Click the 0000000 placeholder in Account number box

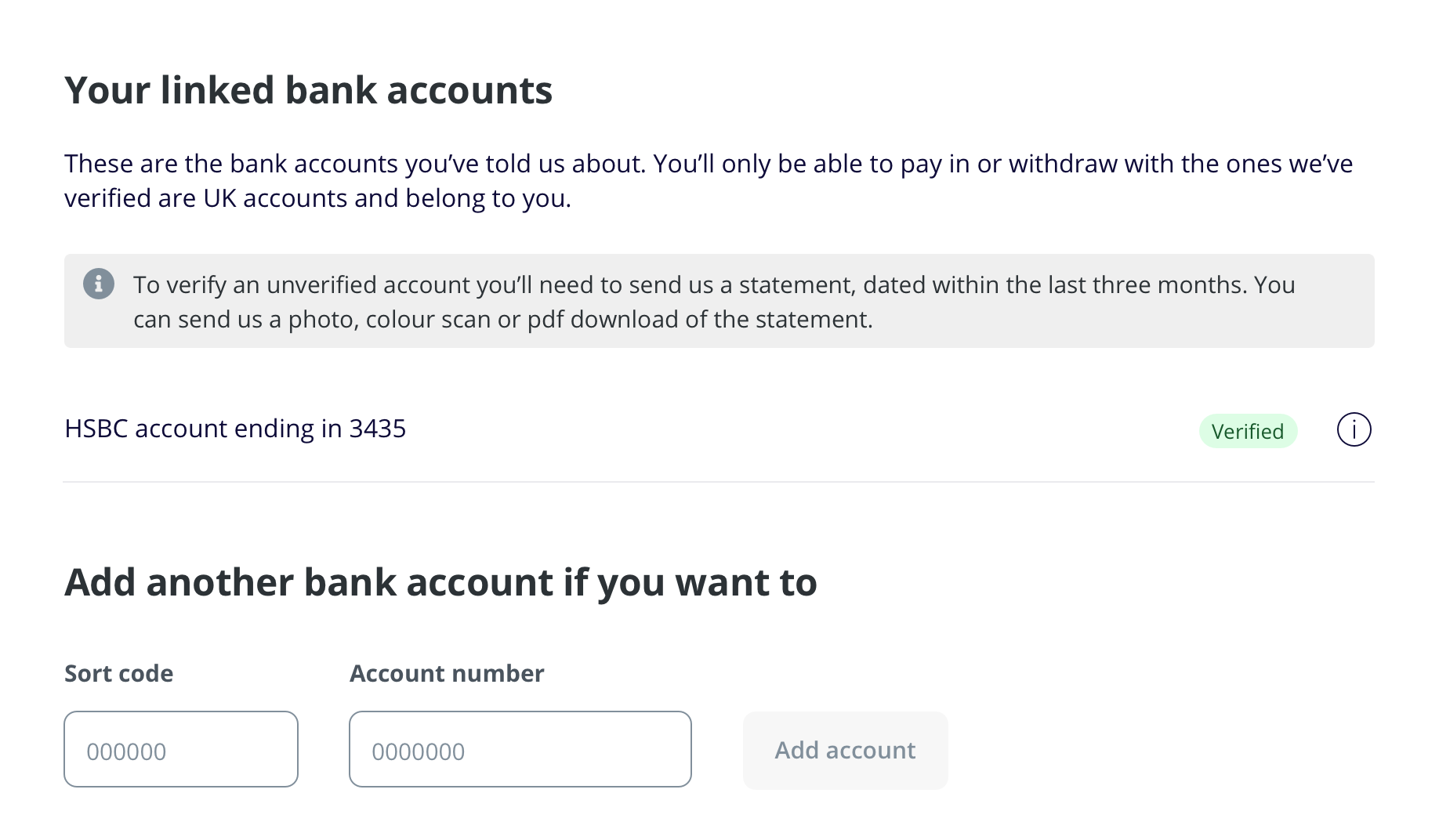pyautogui.click(x=418, y=751)
